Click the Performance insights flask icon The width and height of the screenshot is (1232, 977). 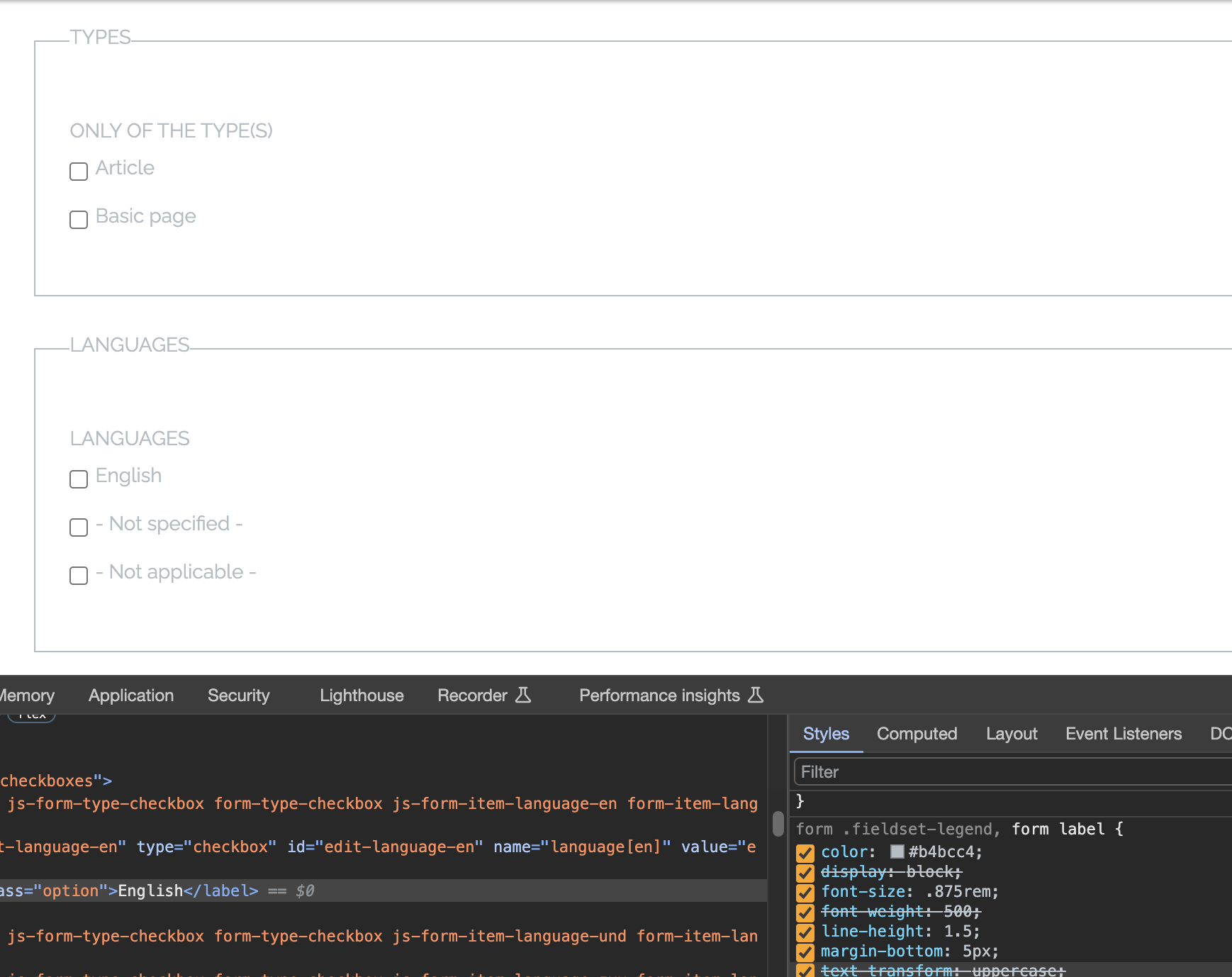pos(756,696)
